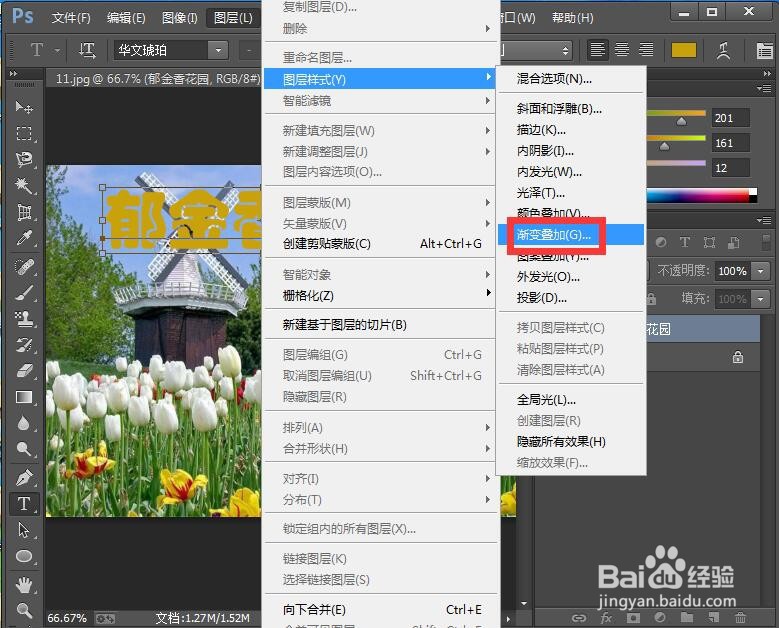Viewport: 779px width, 628px height.
Task: Expand the collapsed tools panel arrows
Action: [13, 74]
